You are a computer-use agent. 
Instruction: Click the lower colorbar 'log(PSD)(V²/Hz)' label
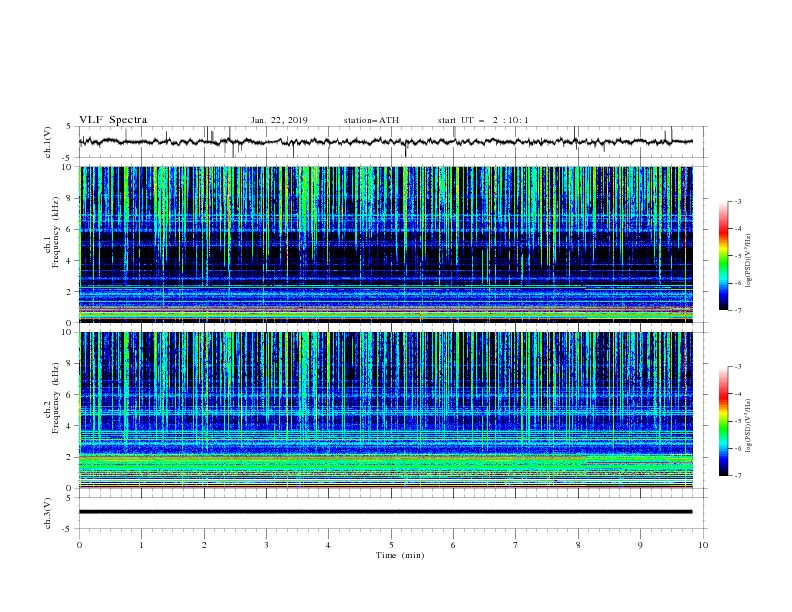(748, 426)
